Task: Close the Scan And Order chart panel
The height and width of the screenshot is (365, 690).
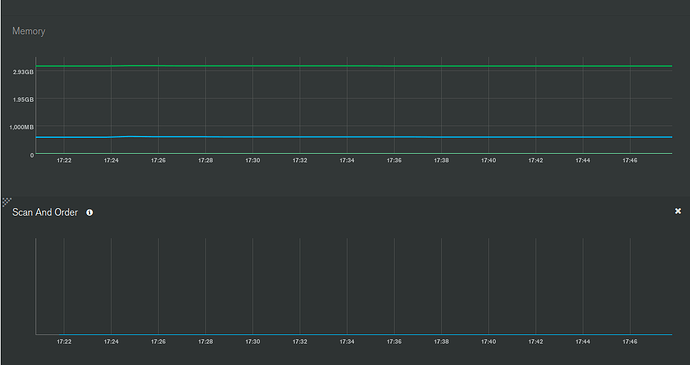Action: pyautogui.click(x=678, y=211)
